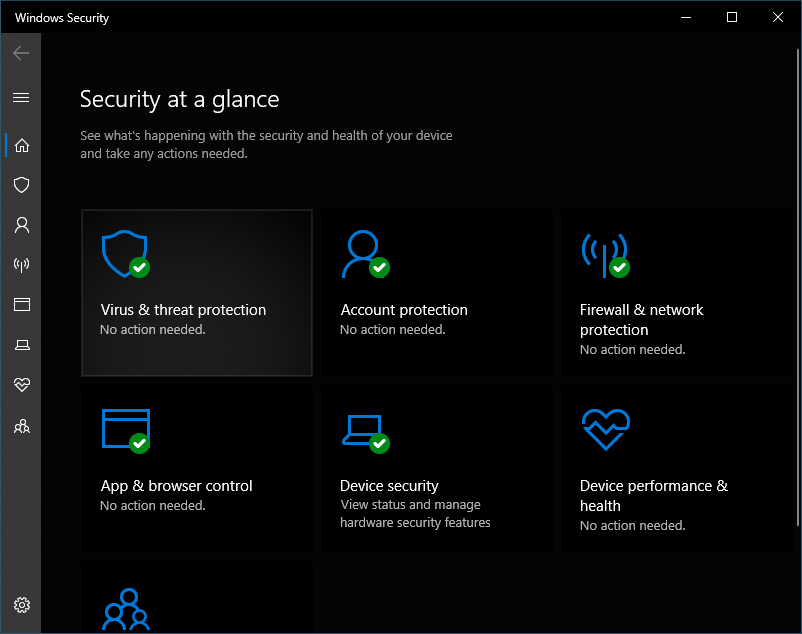Click the Family options tile icon
Viewport: 802px width, 634px height.
tap(125, 609)
